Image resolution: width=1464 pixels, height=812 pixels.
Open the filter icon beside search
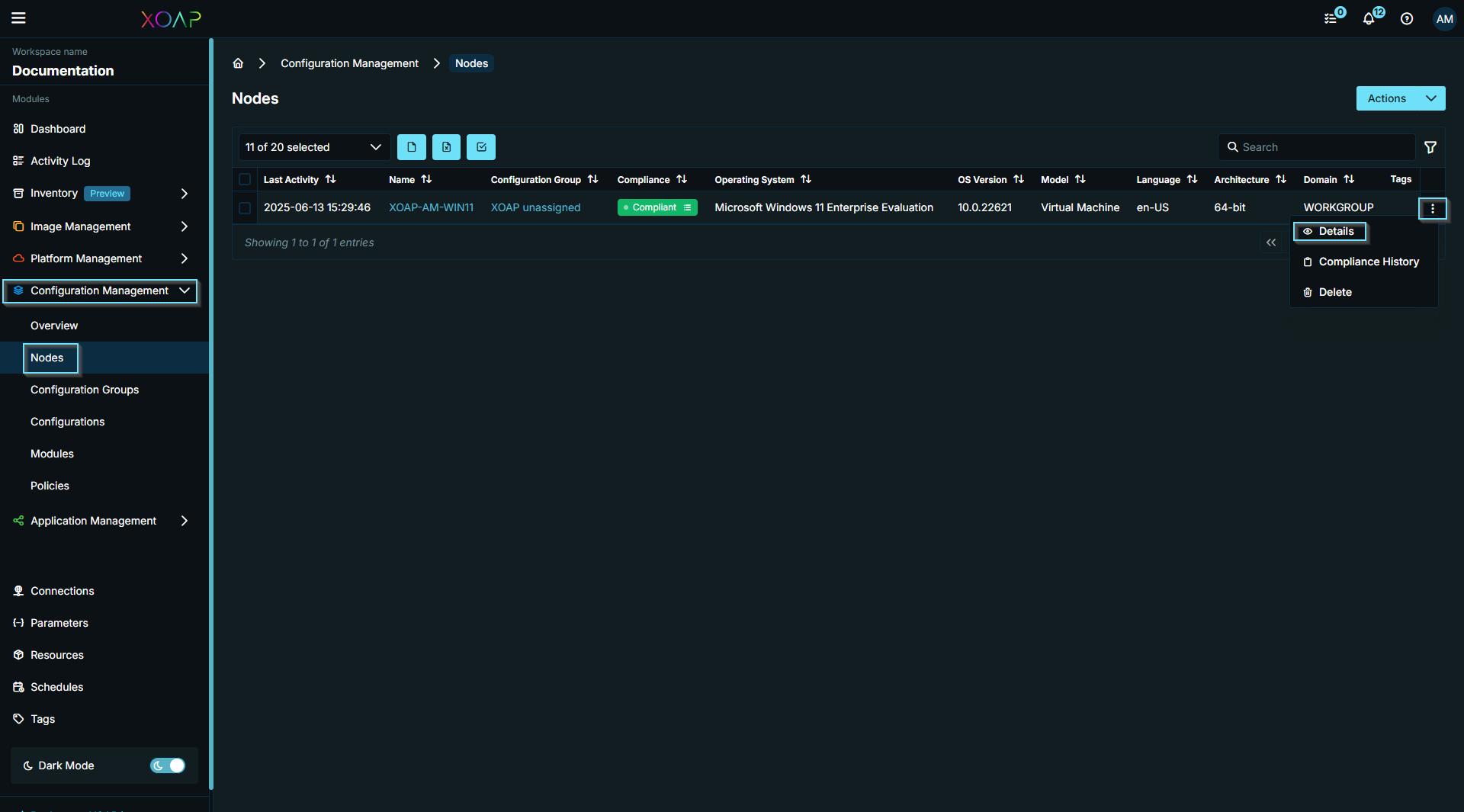point(1430,146)
